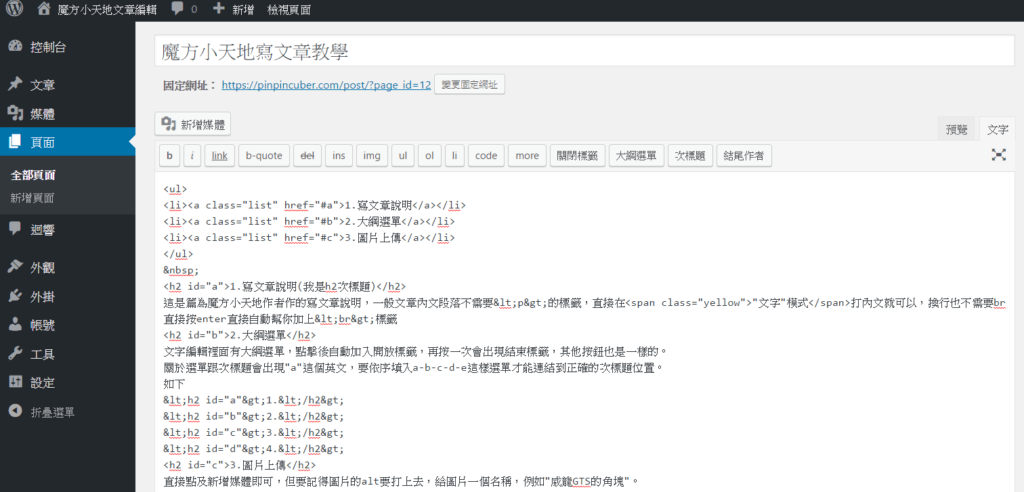The width and height of the screenshot is (1024, 492).
Task: Click the dashboard icon beside 控制台
Action: (x=15, y=47)
